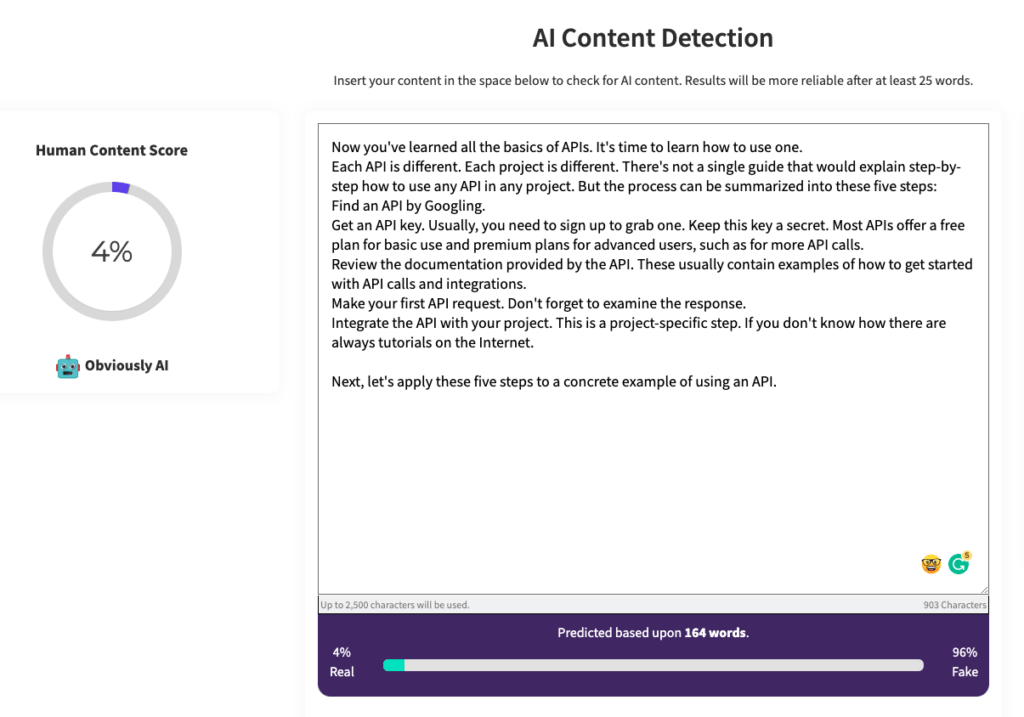The height and width of the screenshot is (717, 1024).
Task: Click the line 'Find an API by Googling.'
Action: click(x=408, y=206)
